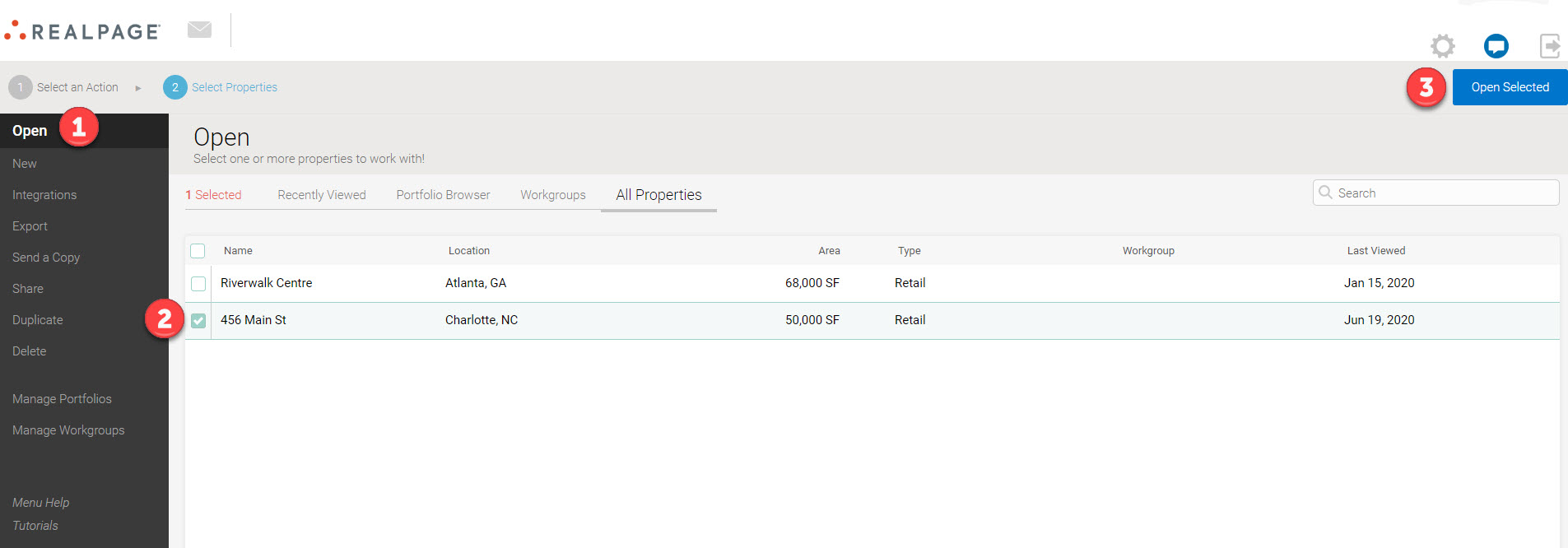1568x548 pixels.
Task: Click the breadcrumb arrow after Select an Action
Action: tap(138, 88)
